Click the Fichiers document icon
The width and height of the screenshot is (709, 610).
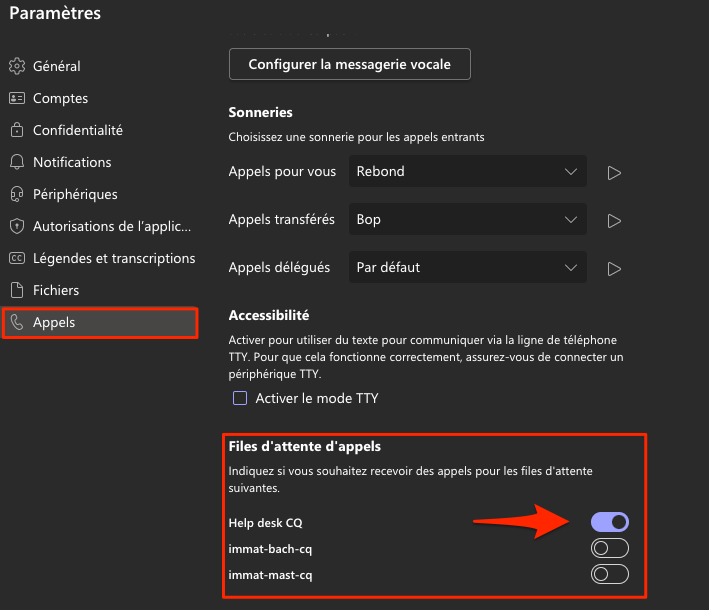(x=16, y=290)
